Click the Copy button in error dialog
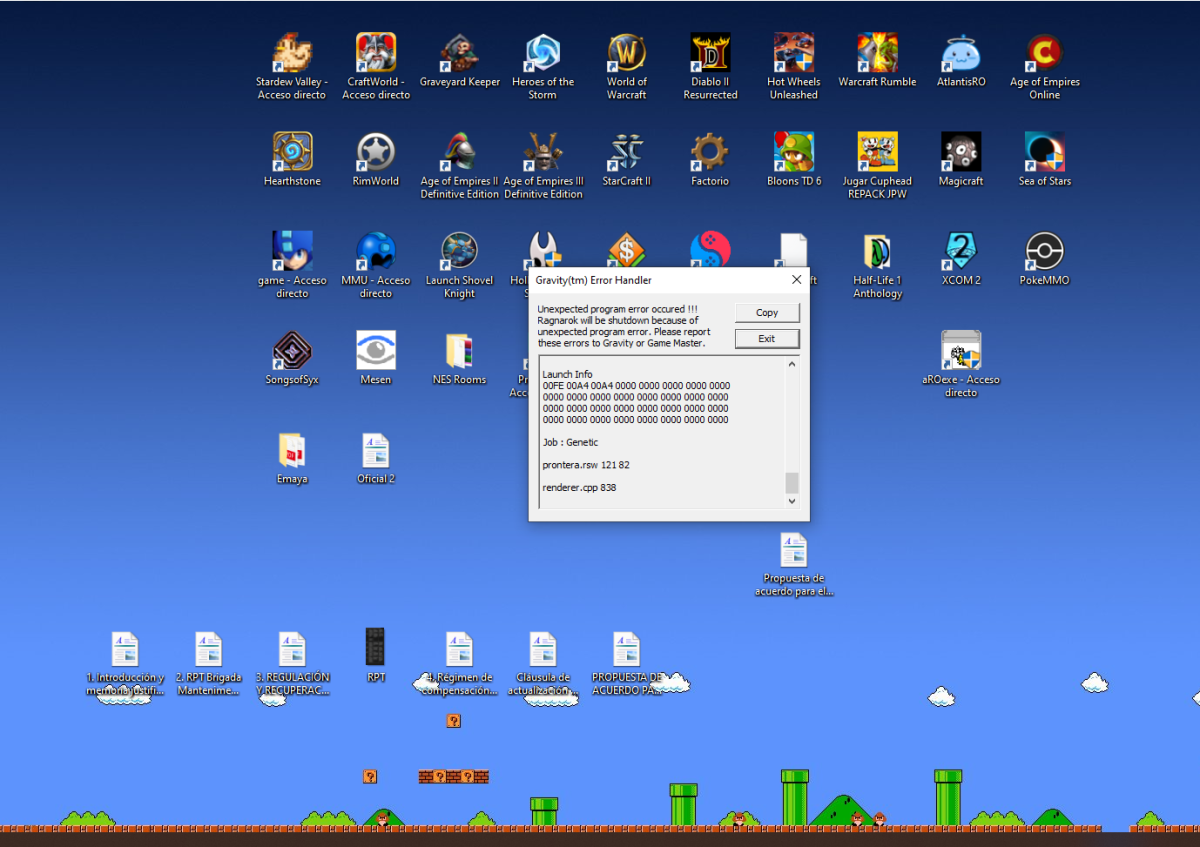The height and width of the screenshot is (847, 1200). point(767,313)
